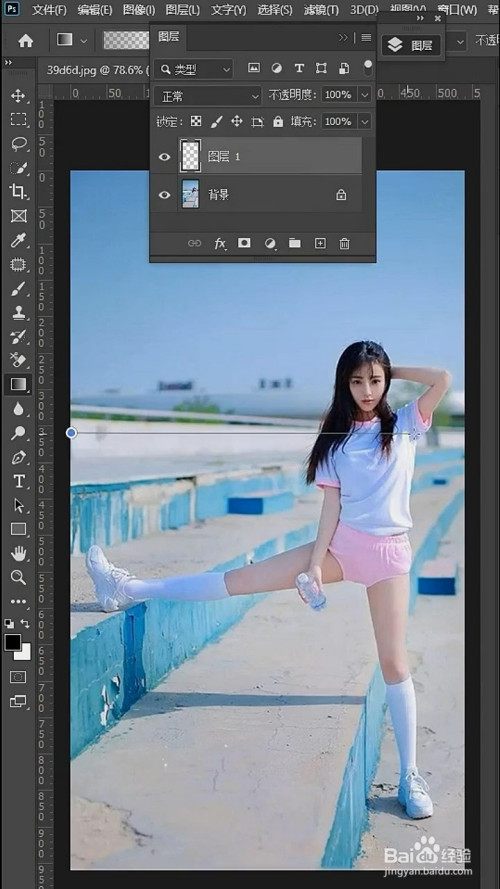The image size is (500, 889).
Task: Open the 图像(I) menu
Action: (x=139, y=10)
